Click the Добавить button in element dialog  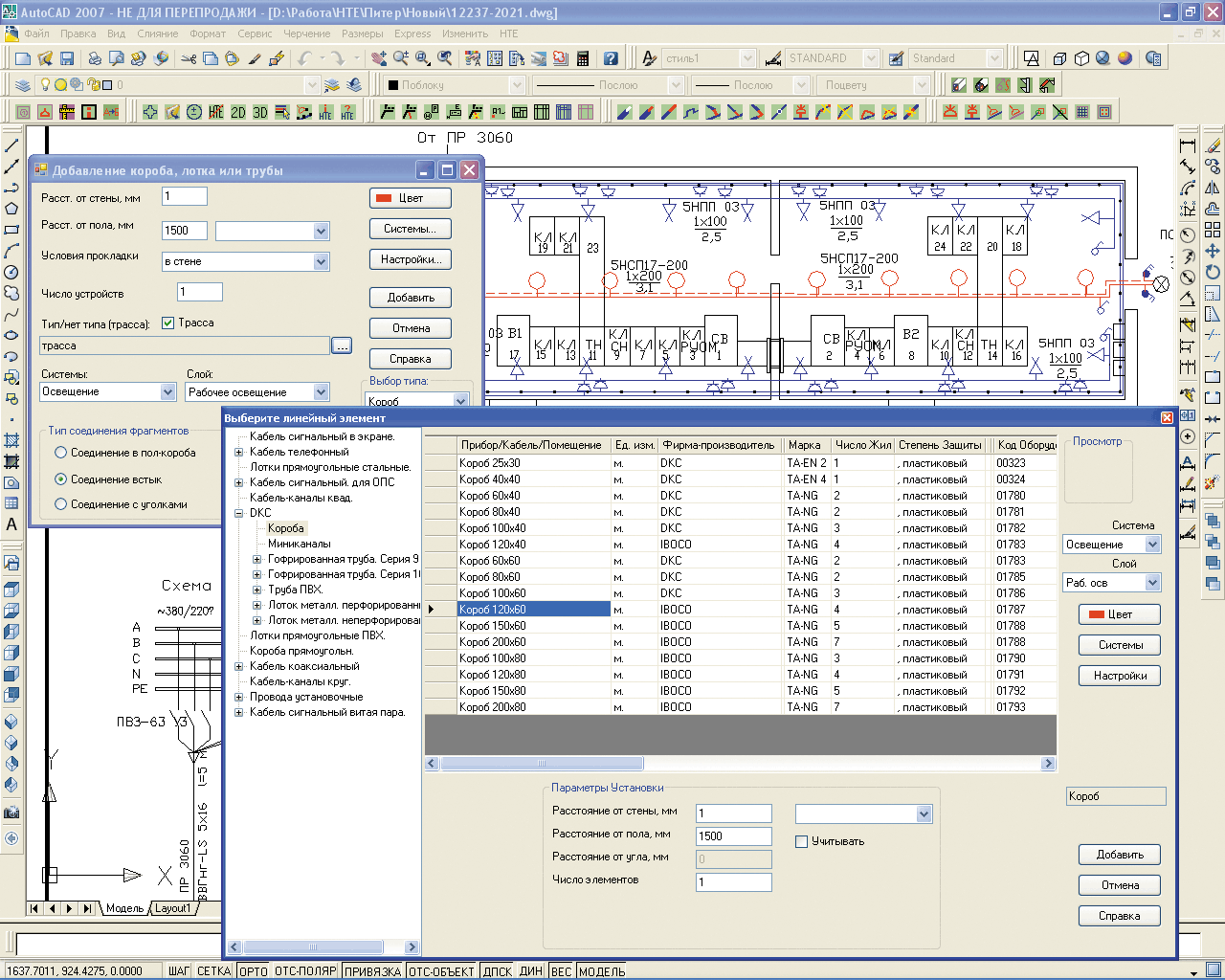pos(1119,855)
